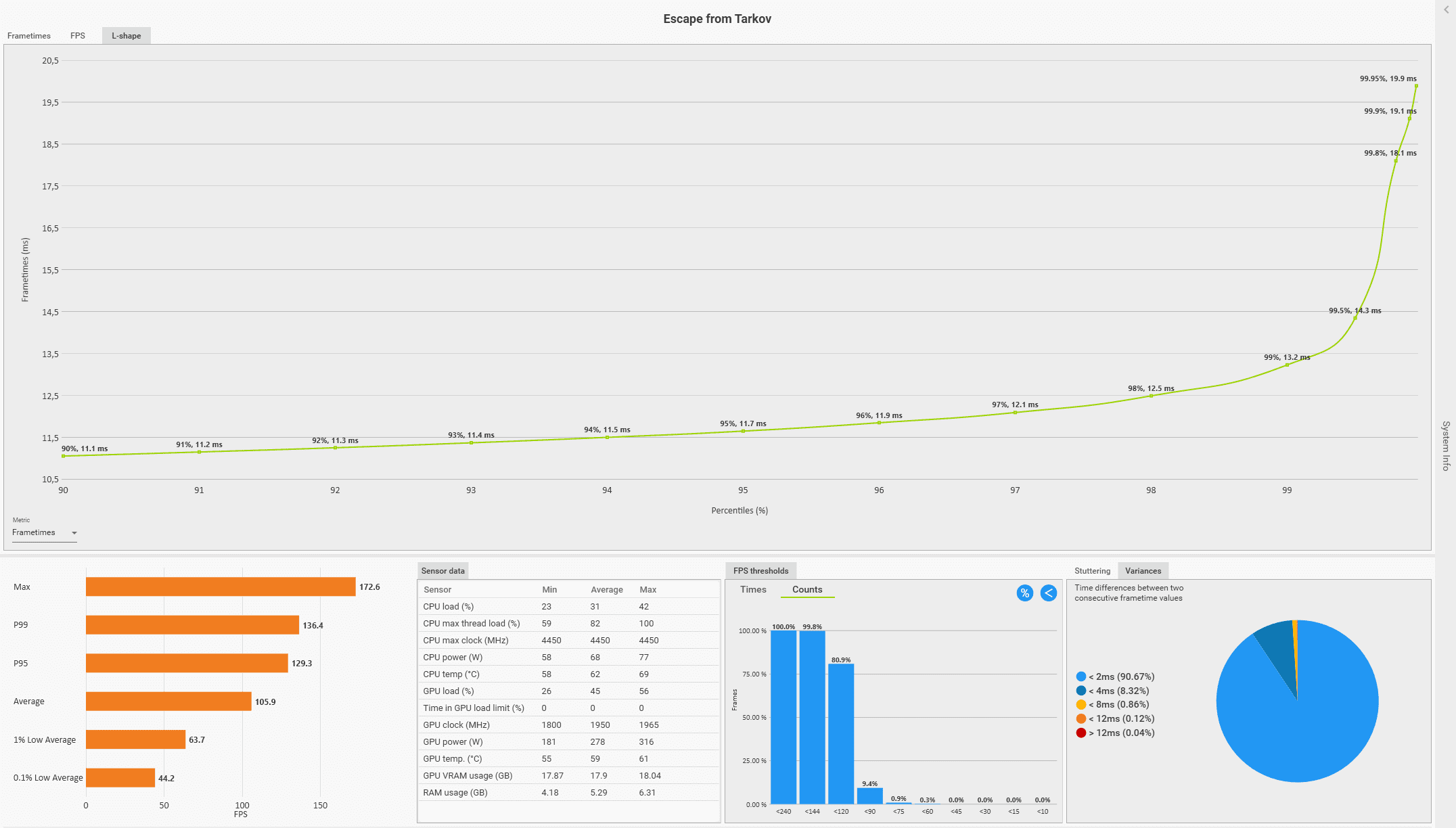Viewport: 1456px width, 828px height.
Task: Select the 'CPU temp (°C)' row
Action: [x=568, y=674]
